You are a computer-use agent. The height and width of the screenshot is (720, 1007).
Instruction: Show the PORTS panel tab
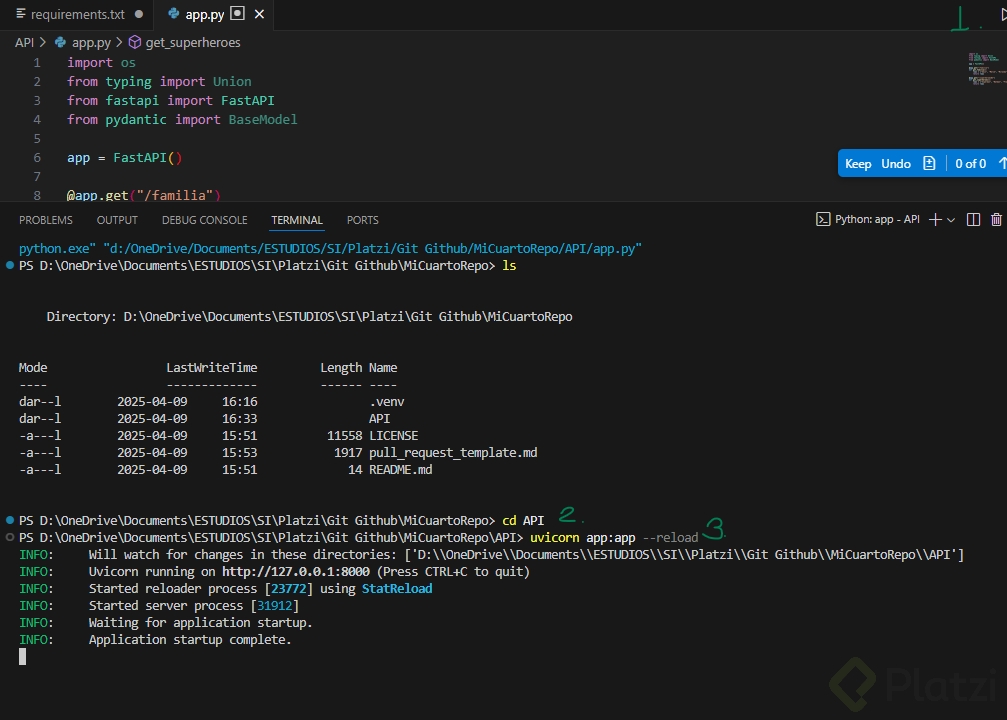(x=362, y=220)
